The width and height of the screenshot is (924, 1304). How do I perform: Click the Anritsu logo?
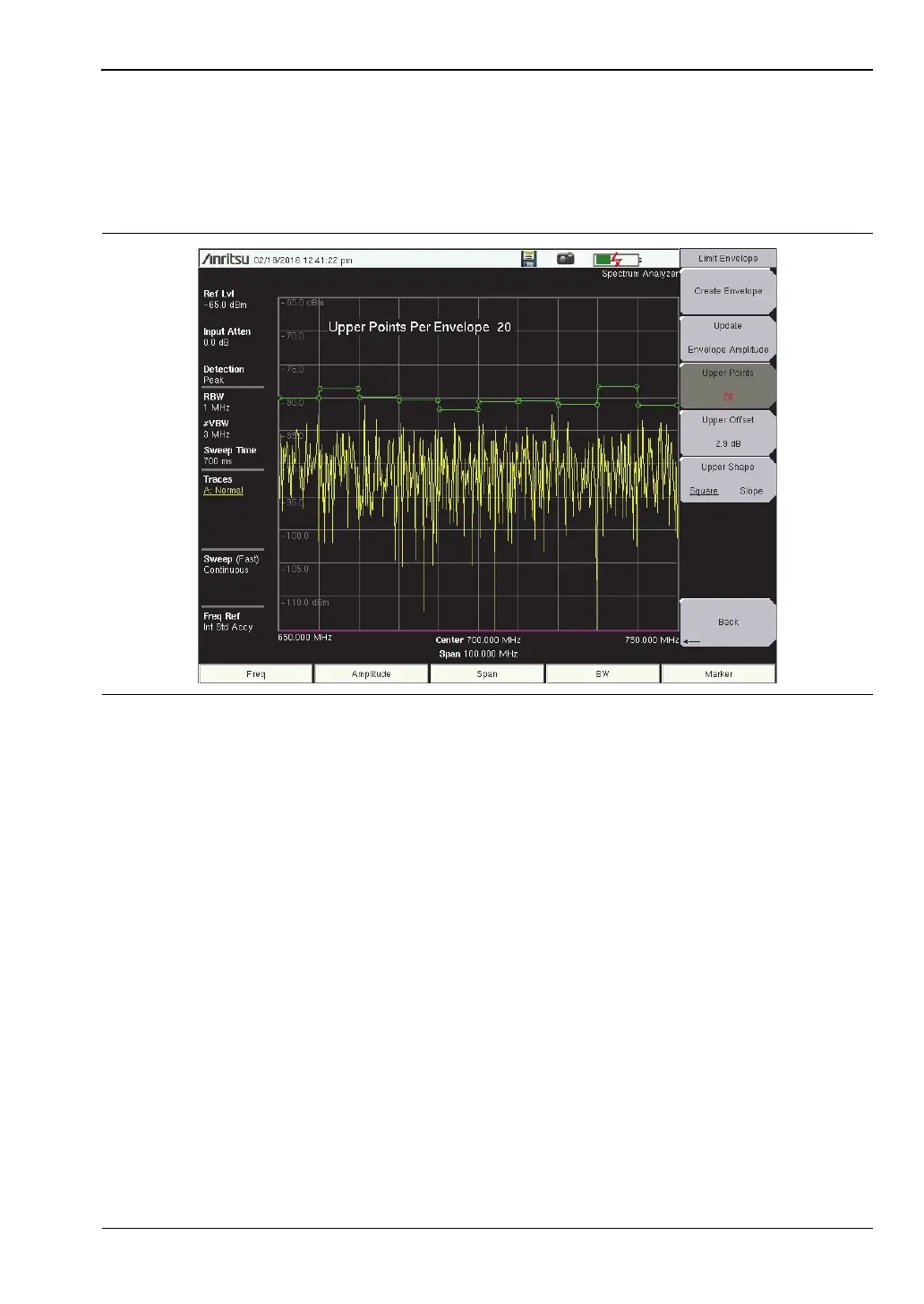(x=226, y=260)
